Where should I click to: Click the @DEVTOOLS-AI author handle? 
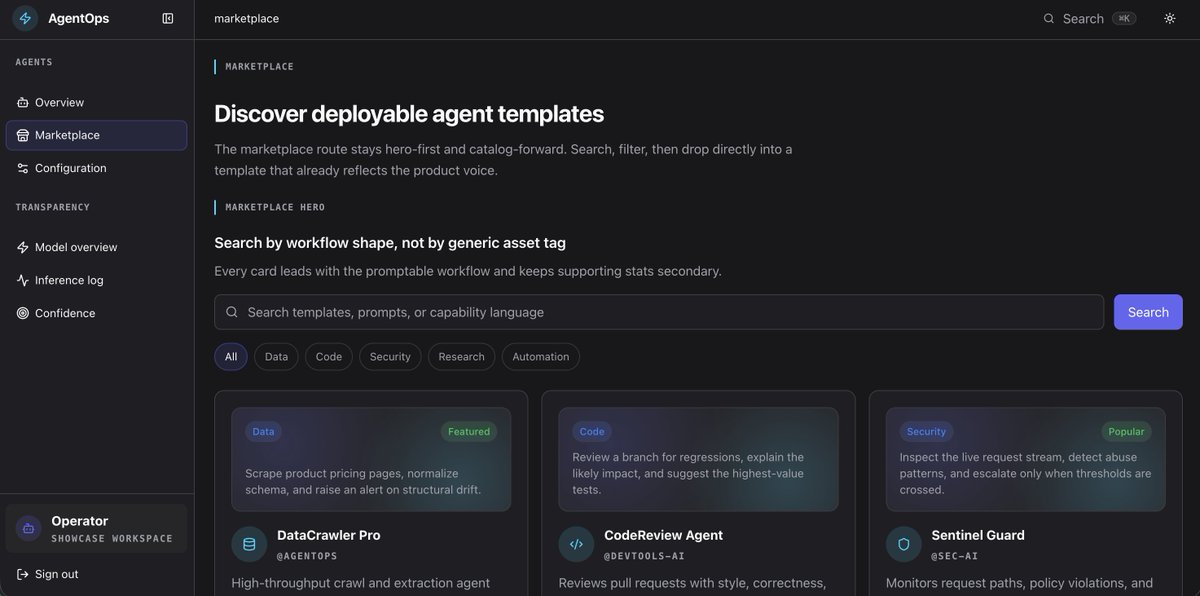pos(644,556)
